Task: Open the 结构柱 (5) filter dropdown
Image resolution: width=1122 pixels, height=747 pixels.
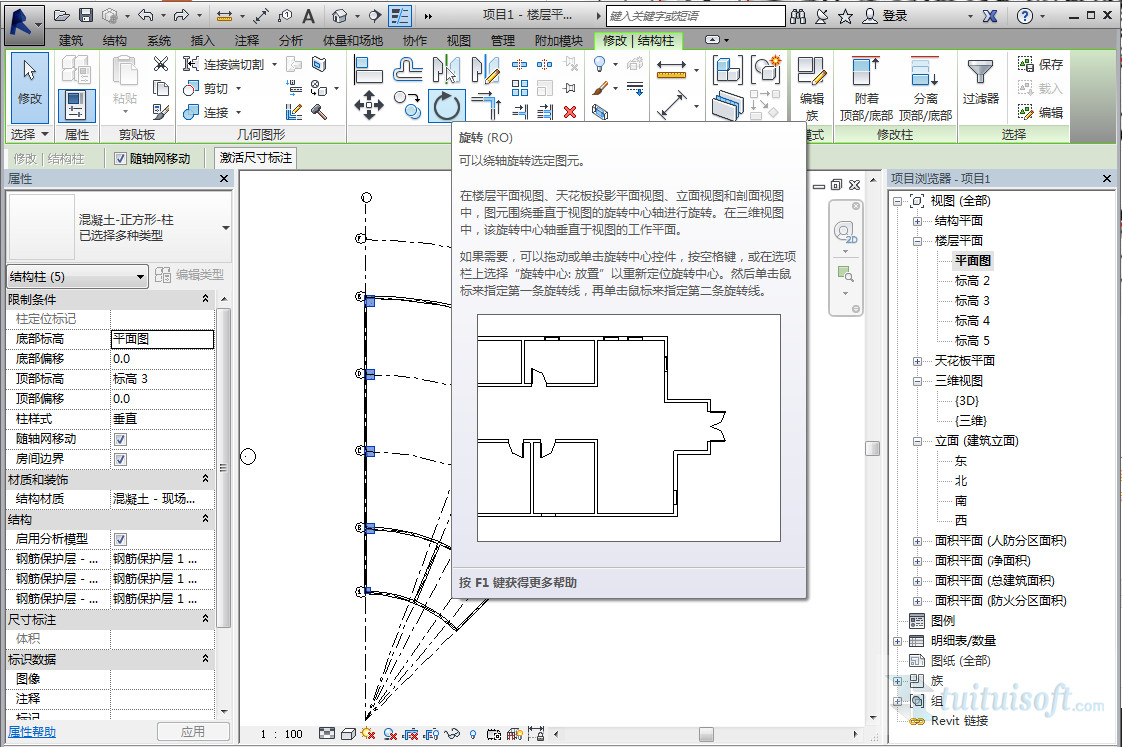Action: 138,276
